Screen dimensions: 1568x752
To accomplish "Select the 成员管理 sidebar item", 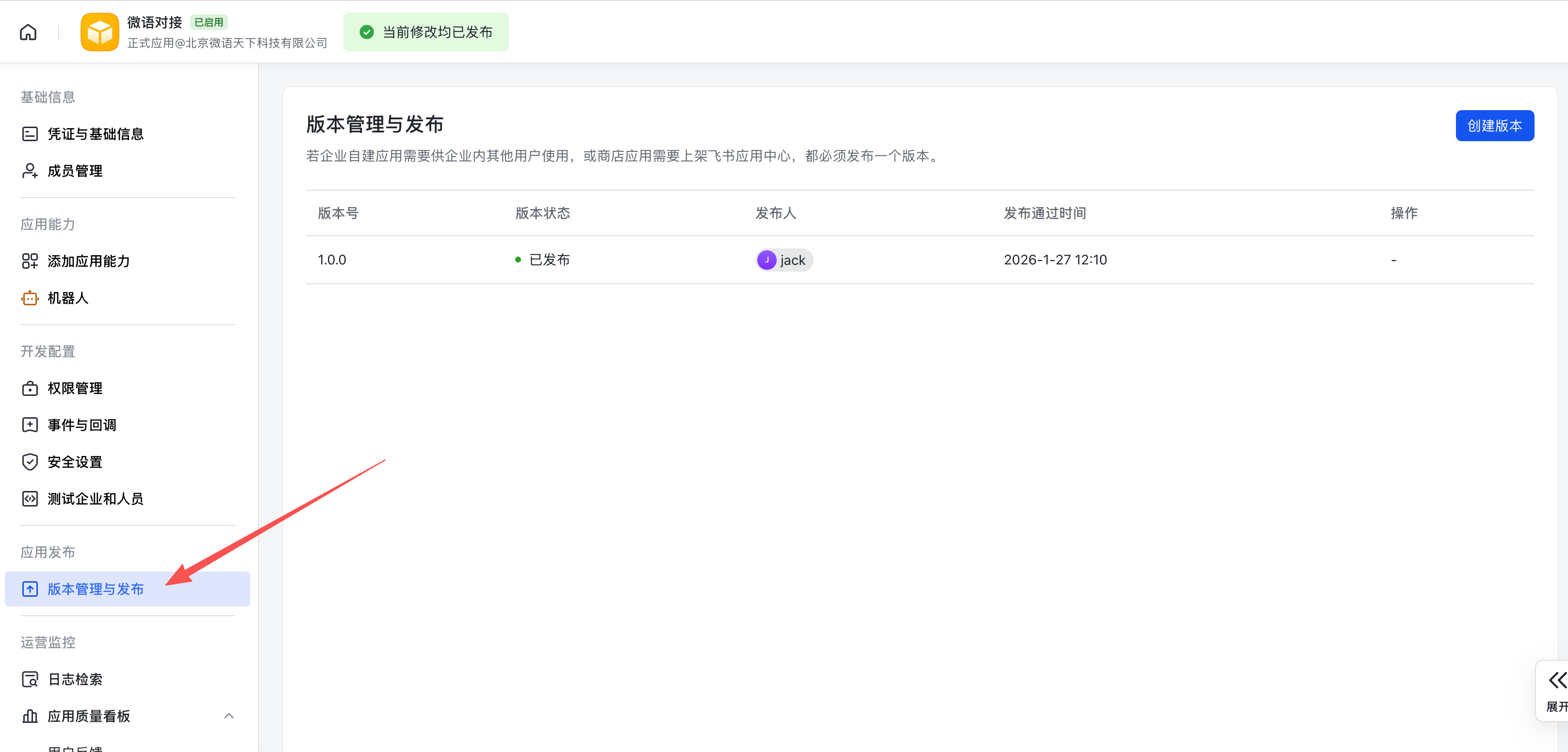I will click(75, 170).
